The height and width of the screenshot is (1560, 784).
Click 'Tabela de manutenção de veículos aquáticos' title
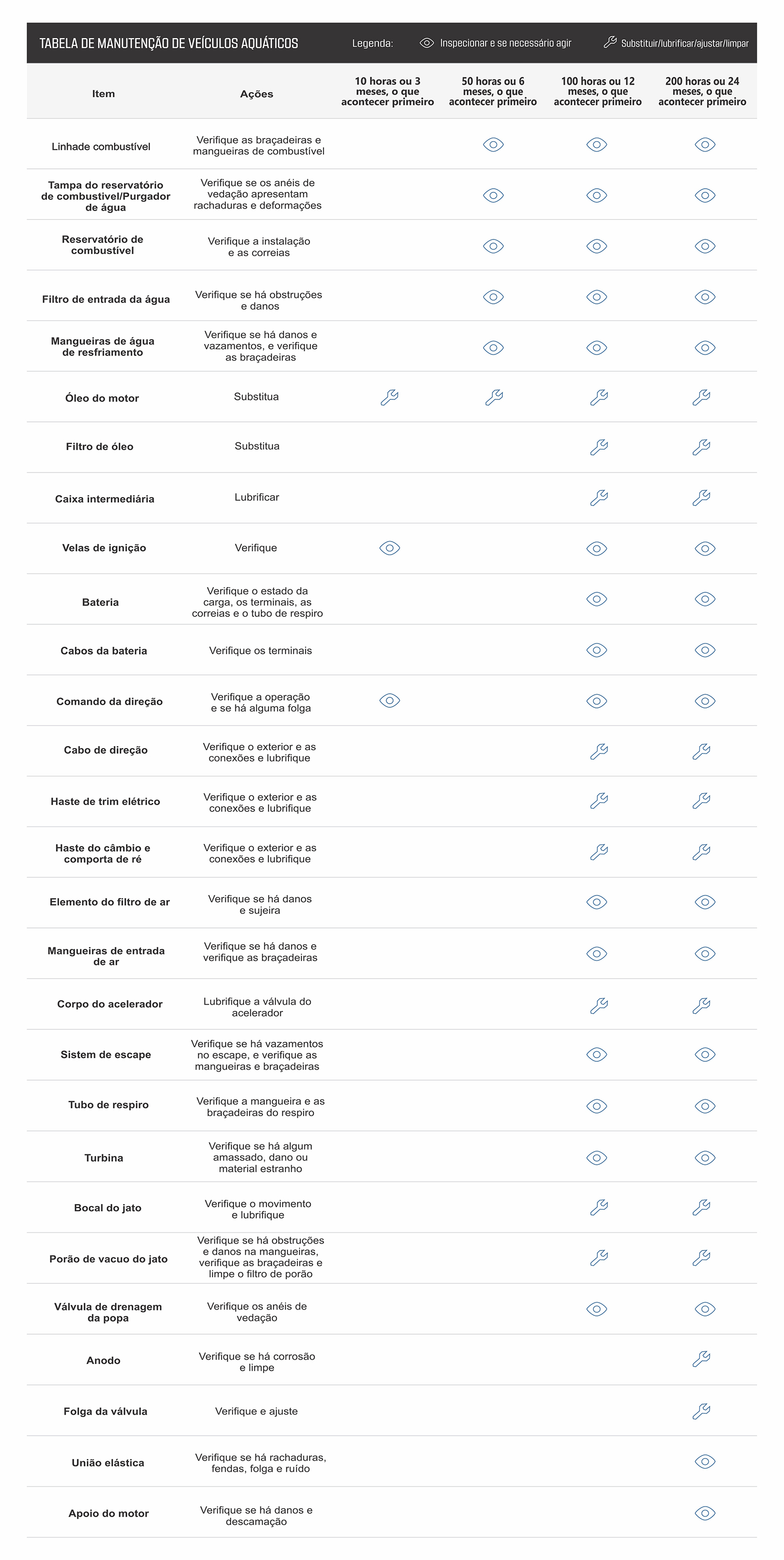(x=169, y=43)
